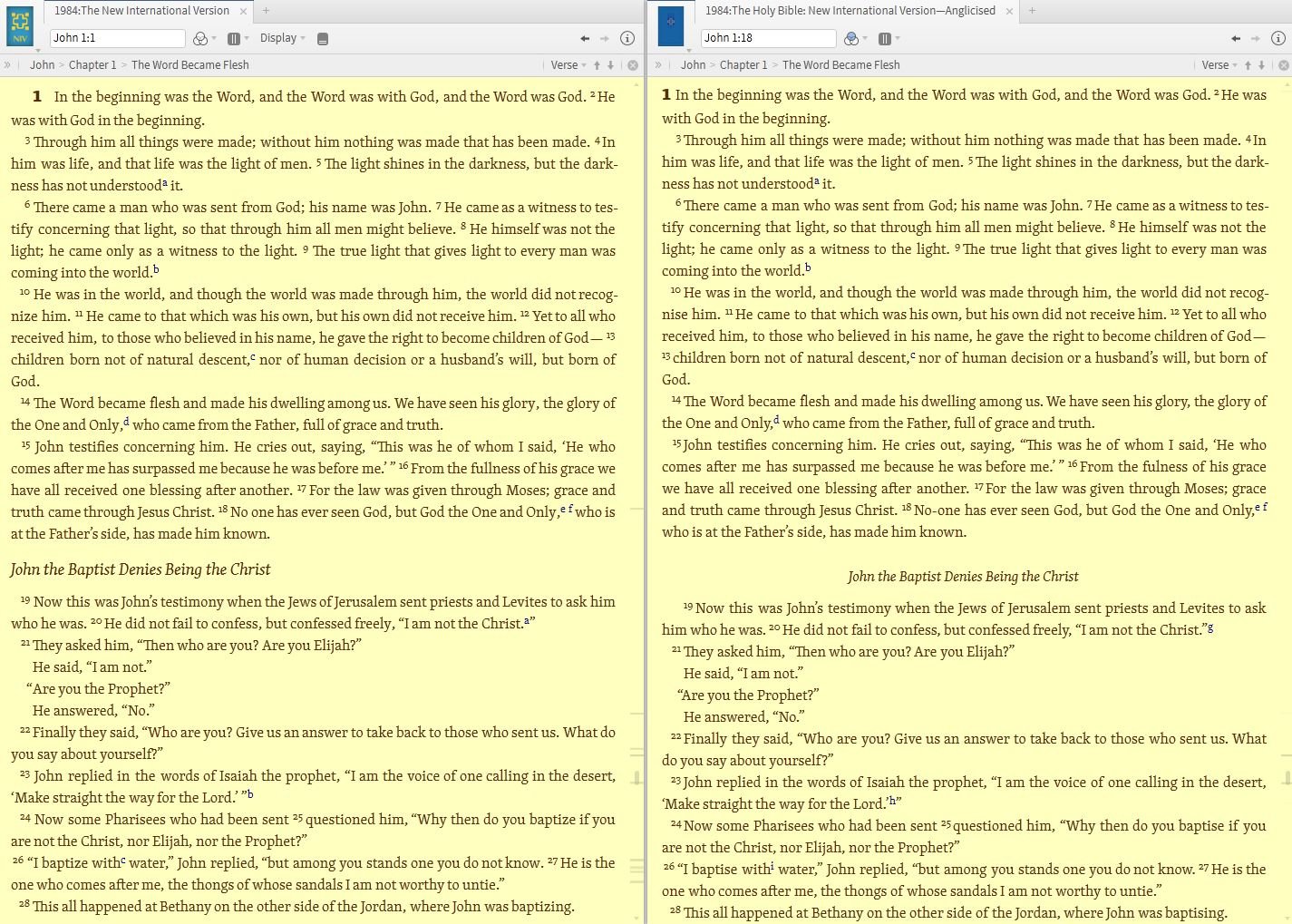This screenshot has width=1292, height=924.
Task: Close the New International Version—Anglicised tab
Action: [1010, 11]
